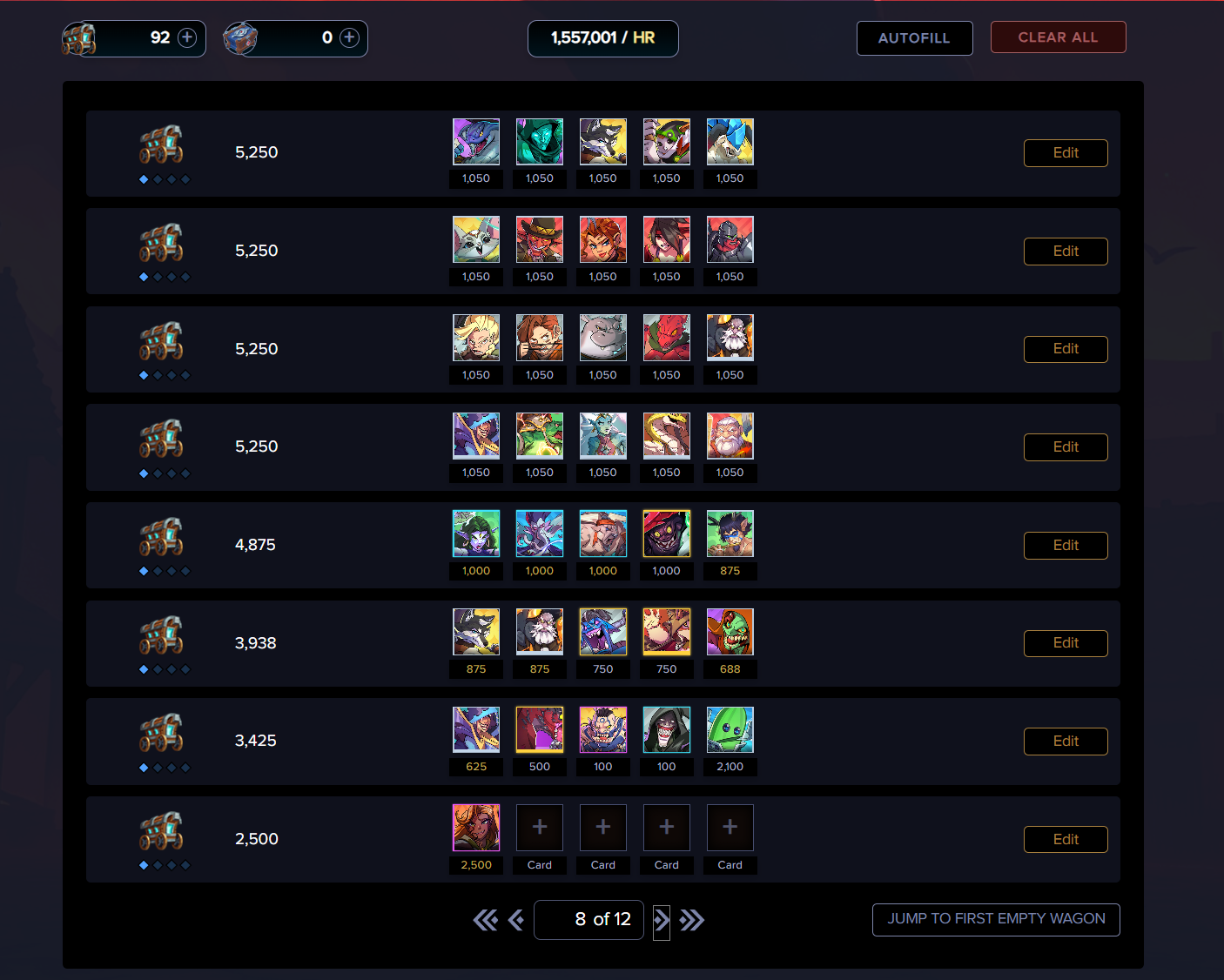Go to the previous page arrow

point(516,920)
